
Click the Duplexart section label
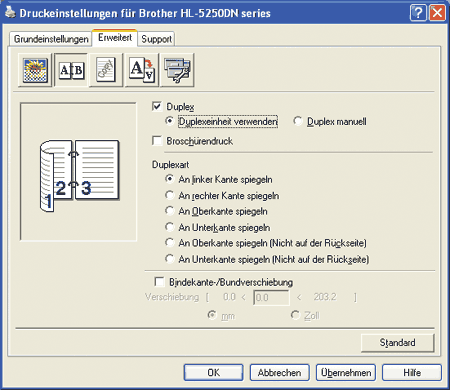[170, 165]
